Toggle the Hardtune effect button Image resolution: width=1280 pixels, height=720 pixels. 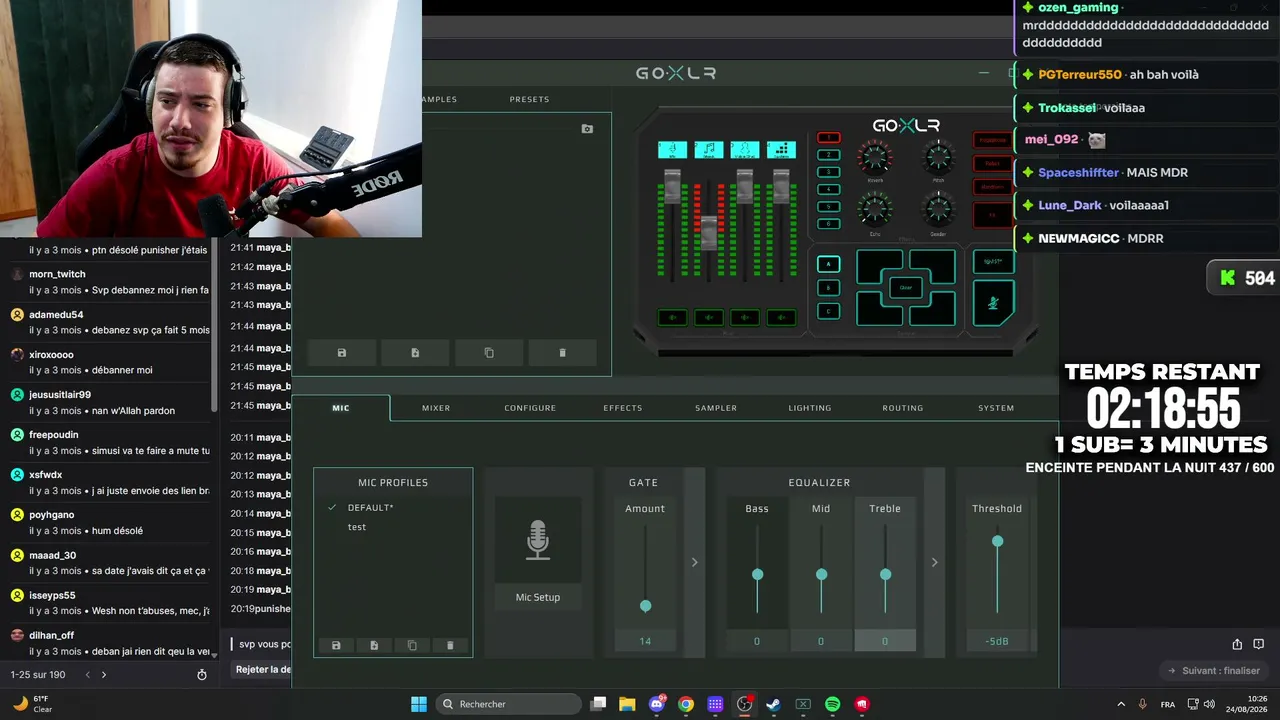point(993,187)
